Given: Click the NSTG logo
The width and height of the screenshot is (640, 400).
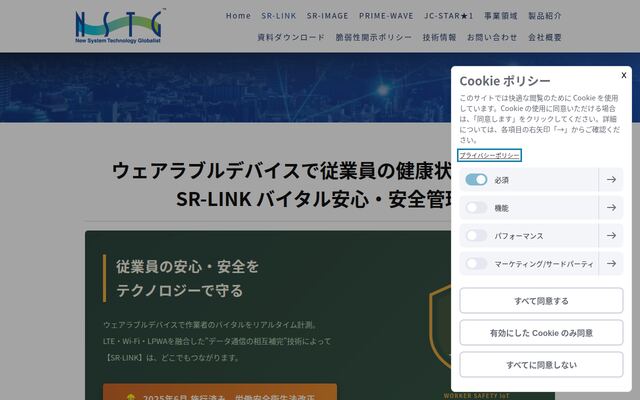Looking at the screenshot, I should point(120,26).
